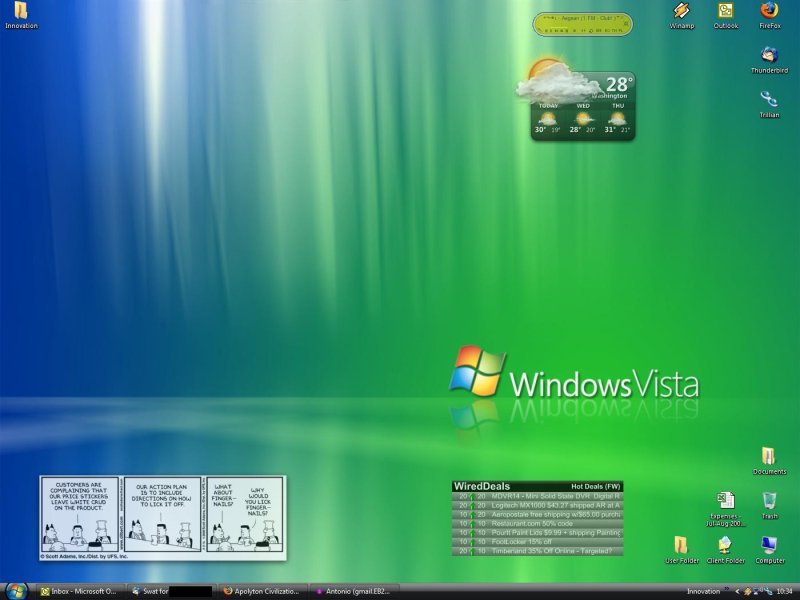Select the User Folder desktop icon
This screenshot has height=600, width=800.
coord(682,545)
